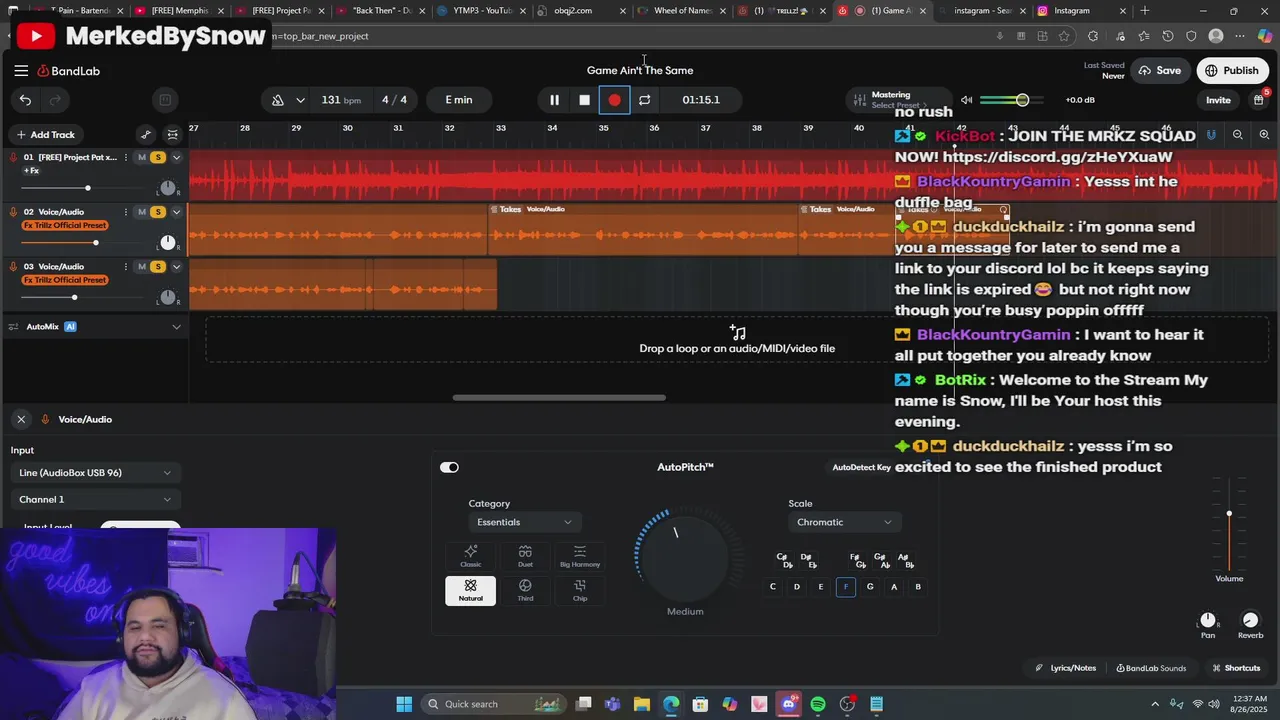Zoom in the timeline
This screenshot has width=1280, height=720.
pos(1264,135)
